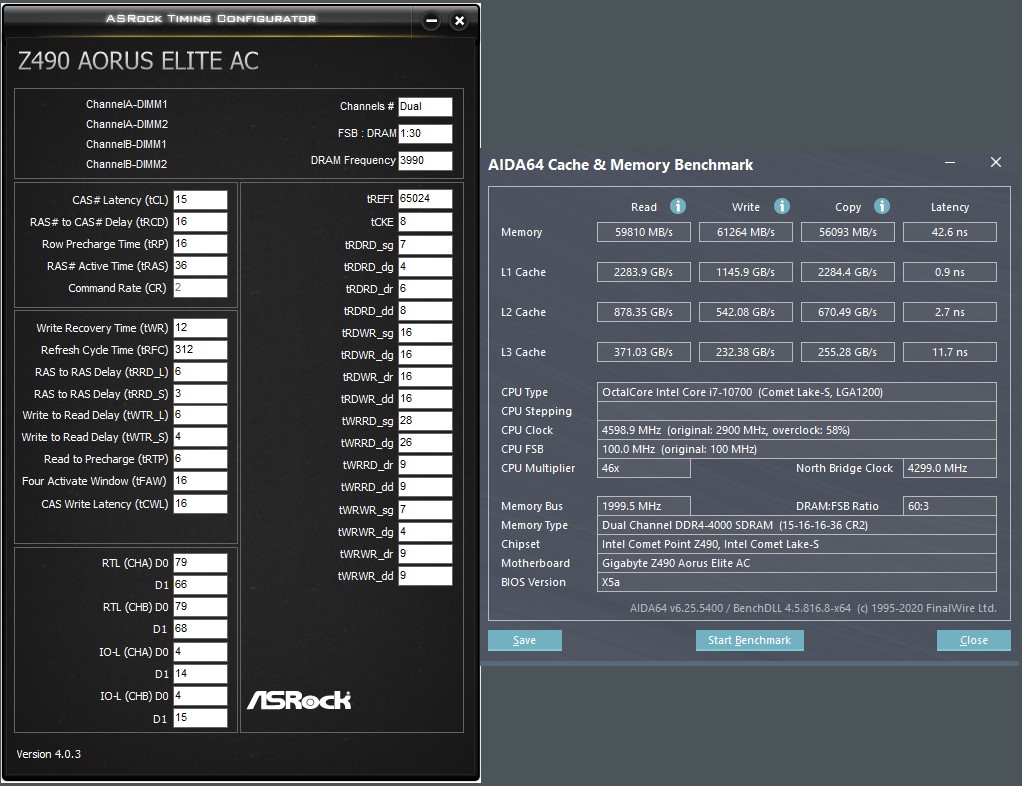Click the Read info icon in AIDA64
The width and height of the screenshot is (1022, 786).
tap(678, 207)
